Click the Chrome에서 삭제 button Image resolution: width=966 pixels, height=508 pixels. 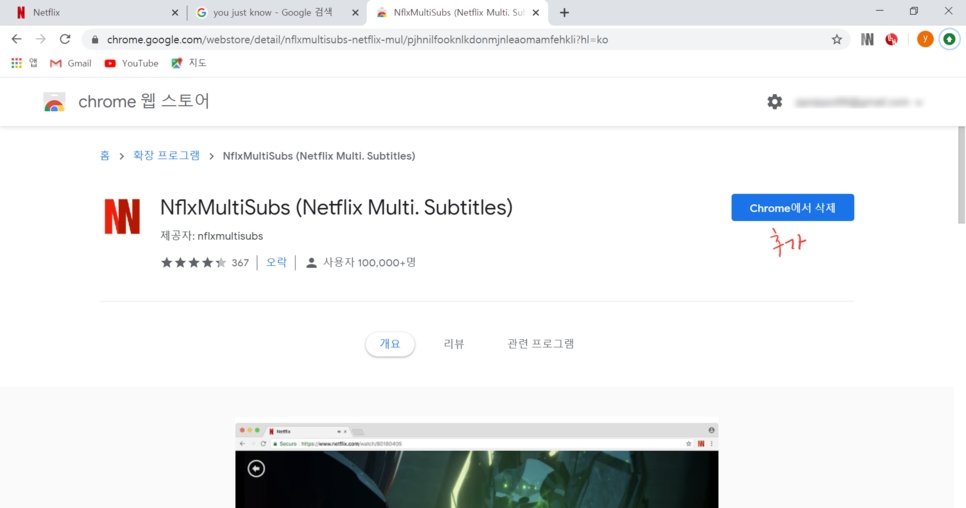(792, 208)
